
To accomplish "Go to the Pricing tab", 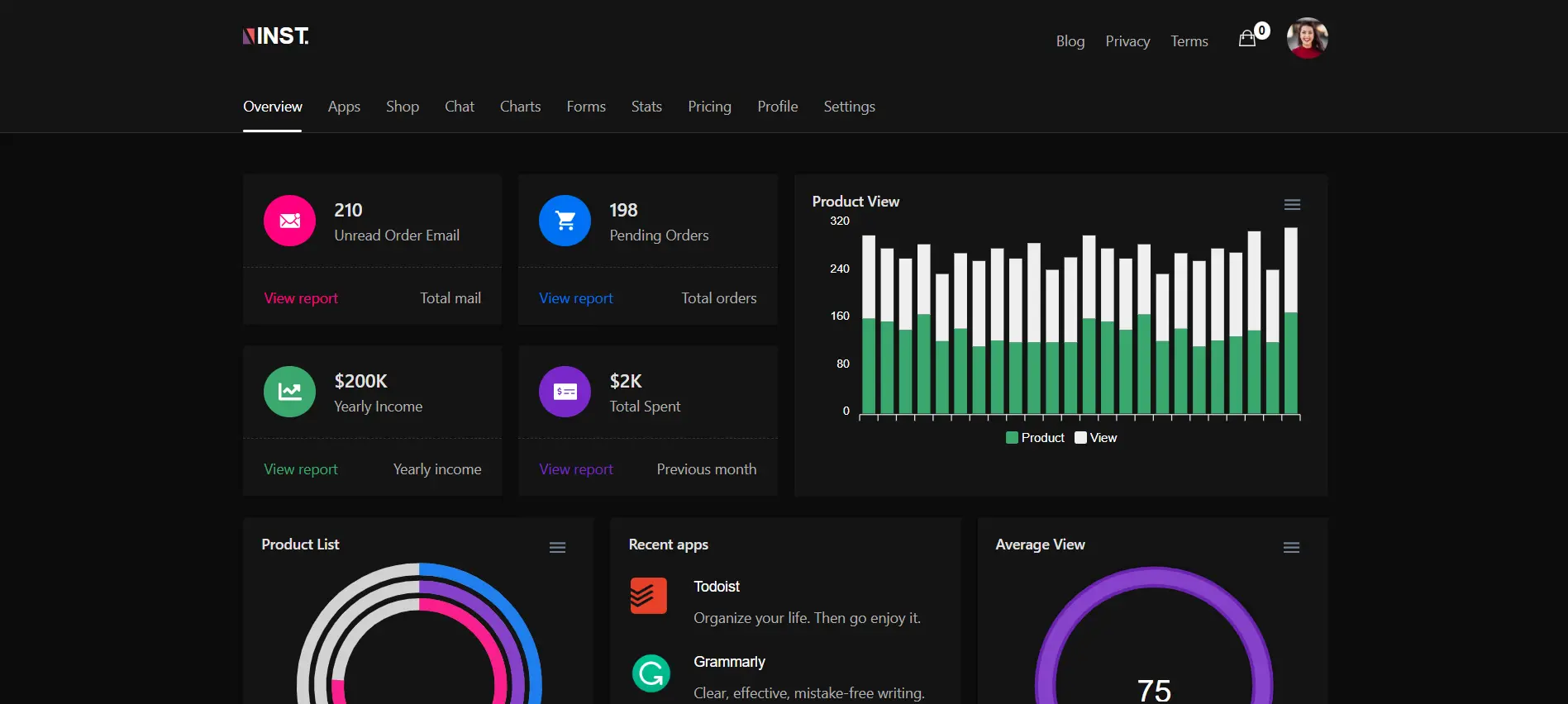I will (x=709, y=107).
